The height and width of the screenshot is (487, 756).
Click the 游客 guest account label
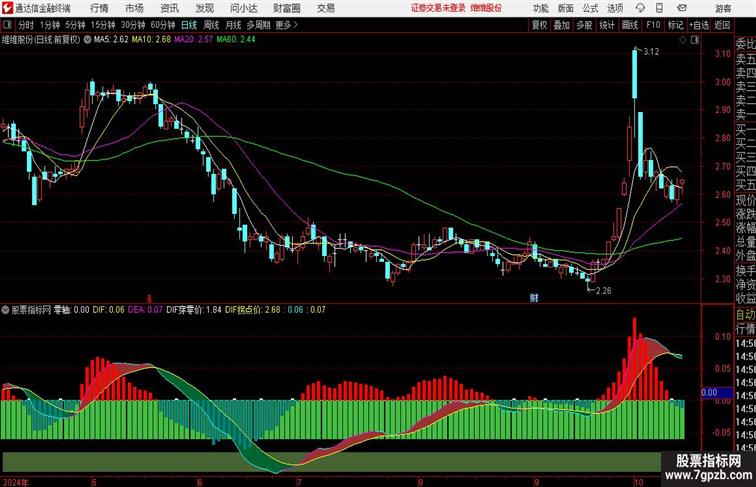coord(723,8)
